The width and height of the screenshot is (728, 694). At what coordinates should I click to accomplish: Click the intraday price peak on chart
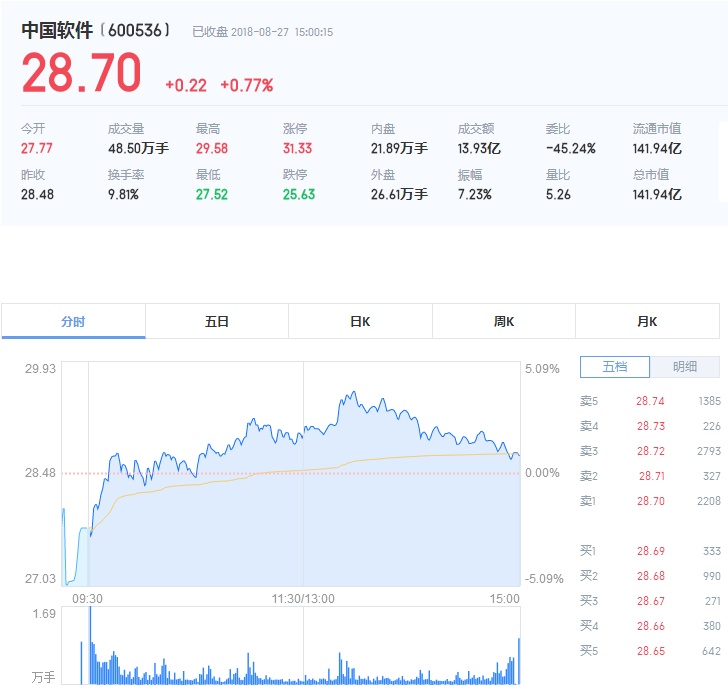354,392
